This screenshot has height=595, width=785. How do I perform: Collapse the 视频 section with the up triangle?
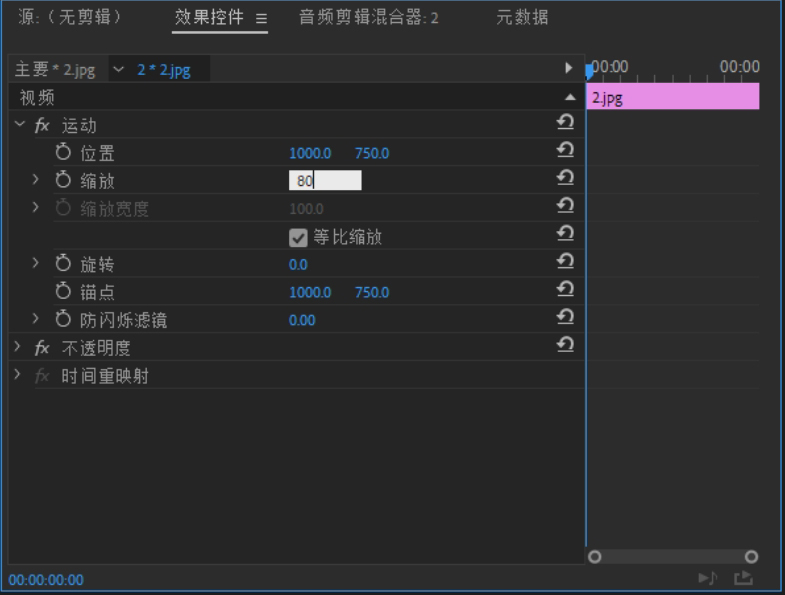pos(570,97)
